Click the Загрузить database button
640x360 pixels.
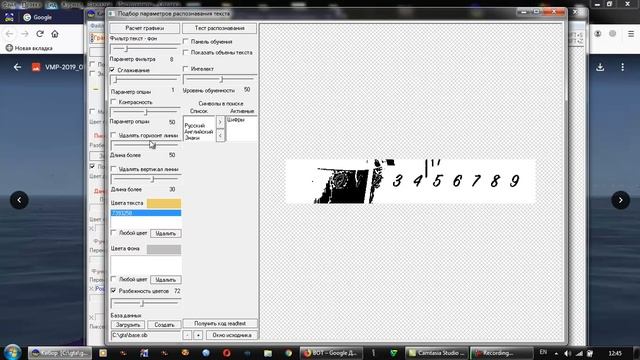point(128,325)
